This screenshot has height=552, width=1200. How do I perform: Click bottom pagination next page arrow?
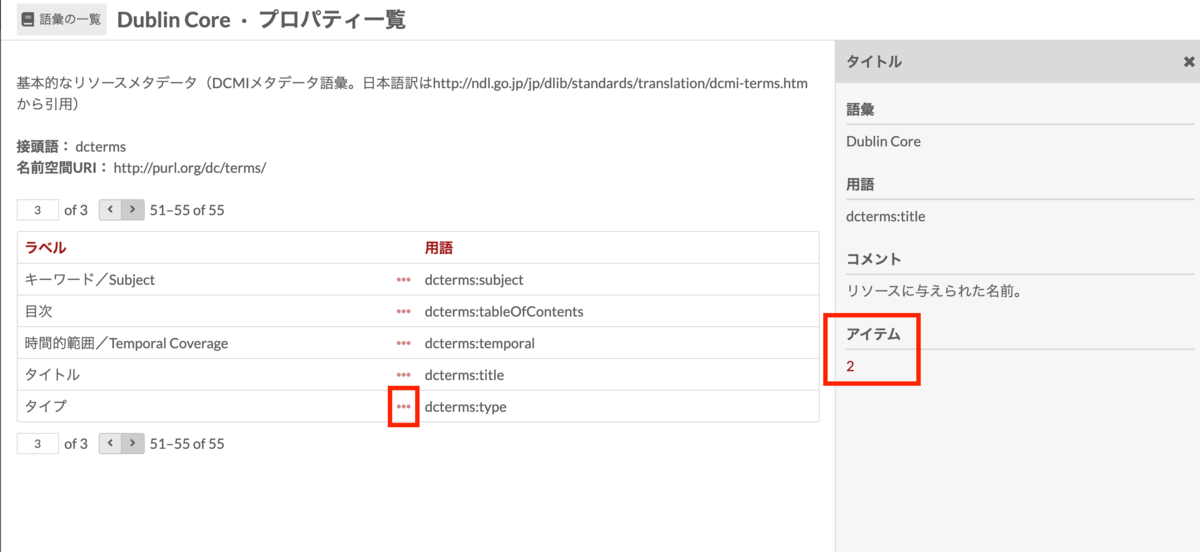coord(133,443)
